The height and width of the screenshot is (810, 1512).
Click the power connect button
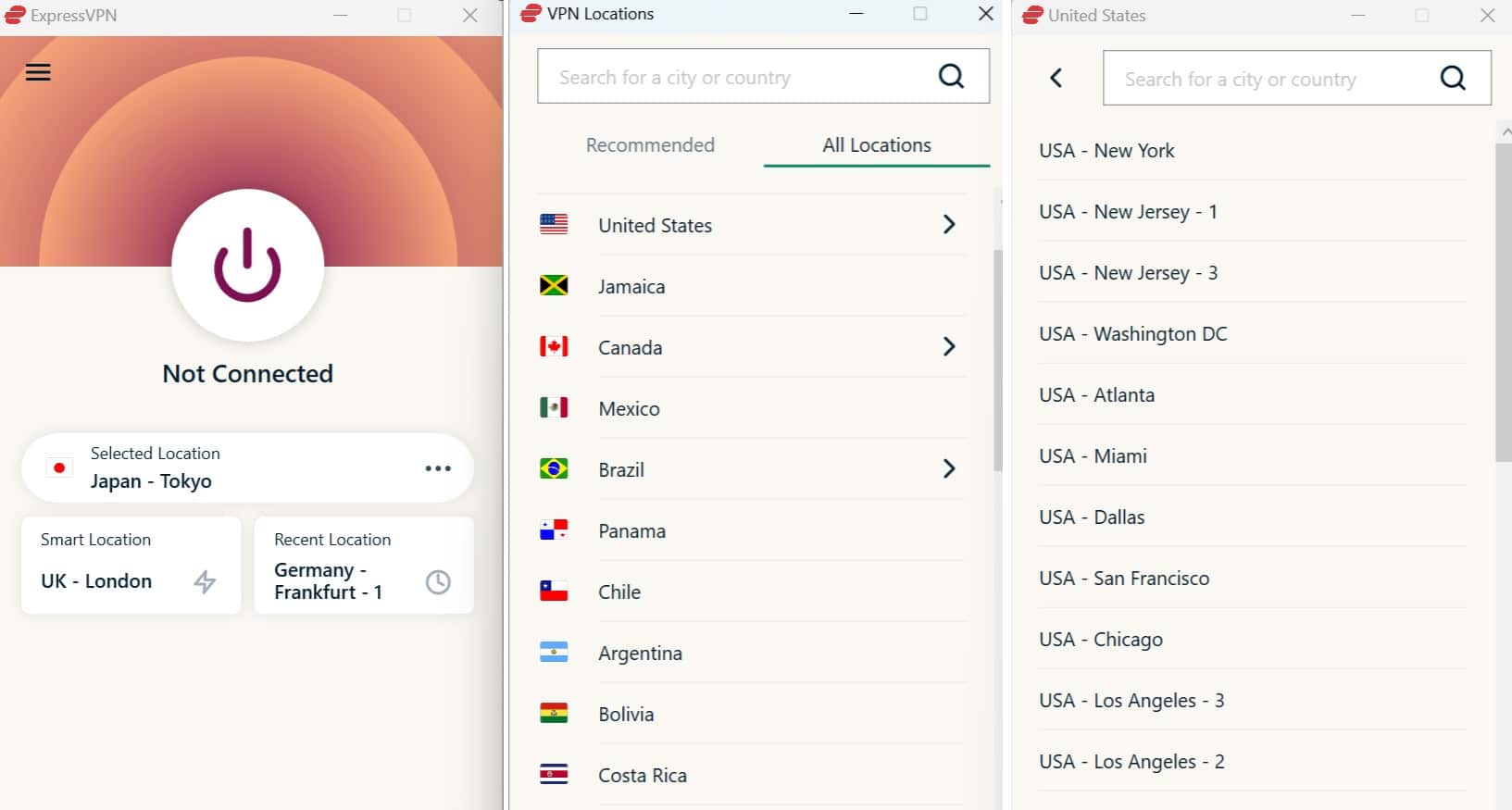tap(247, 265)
